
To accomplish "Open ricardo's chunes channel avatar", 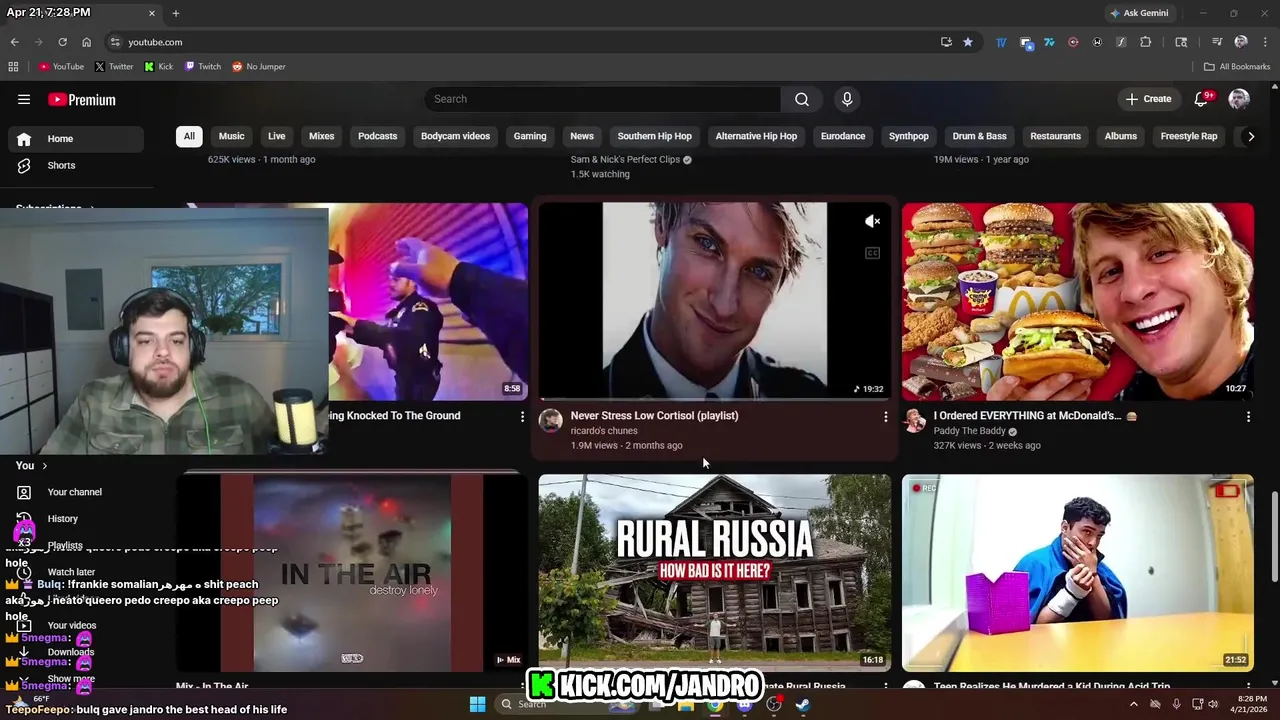I will [551, 420].
